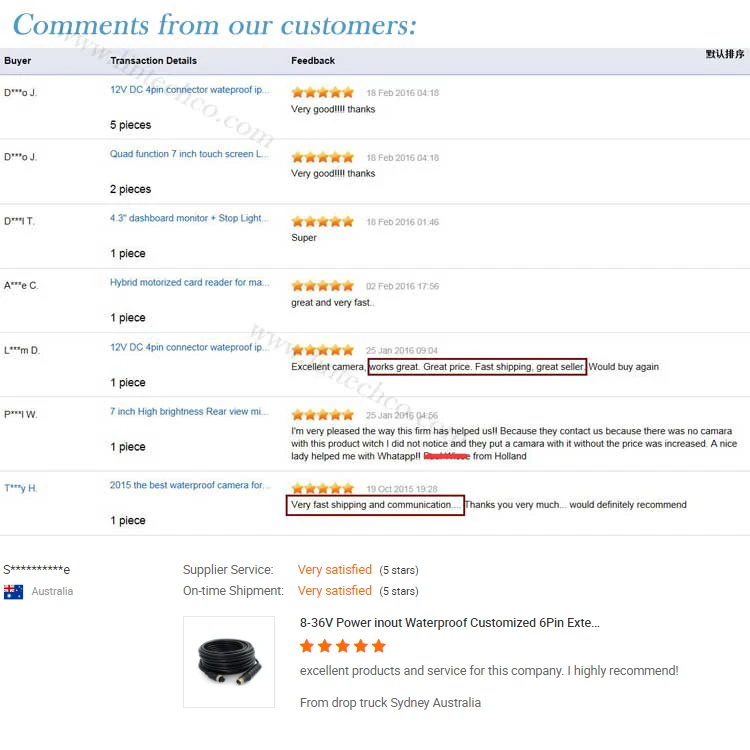This screenshot has width=750, height=750.
Task: Click star rating beside 19 Oct 2015 19:28
Action: [322, 488]
